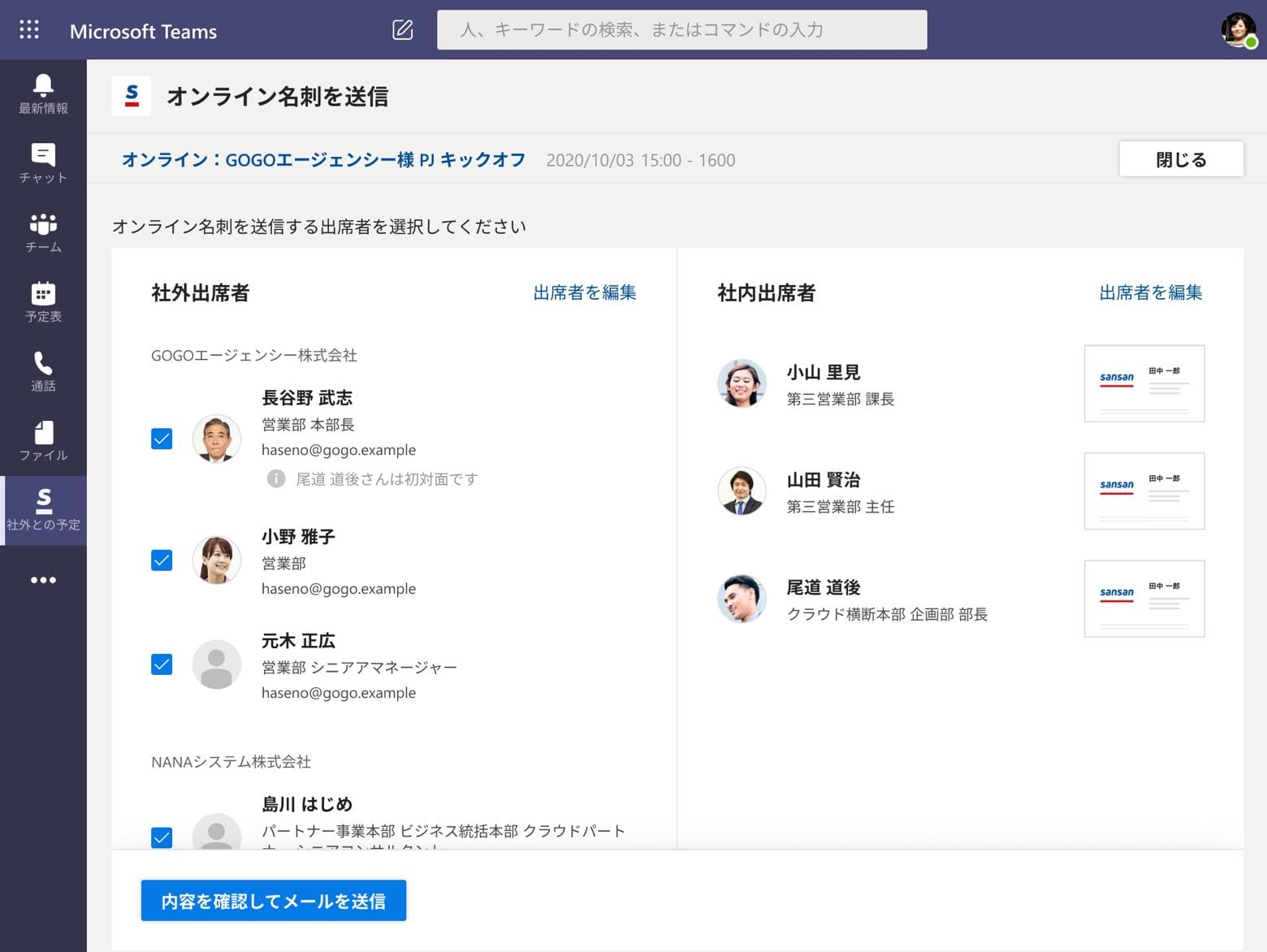Open チャット in the sidebar
This screenshot has width=1267, height=952.
click(43, 163)
